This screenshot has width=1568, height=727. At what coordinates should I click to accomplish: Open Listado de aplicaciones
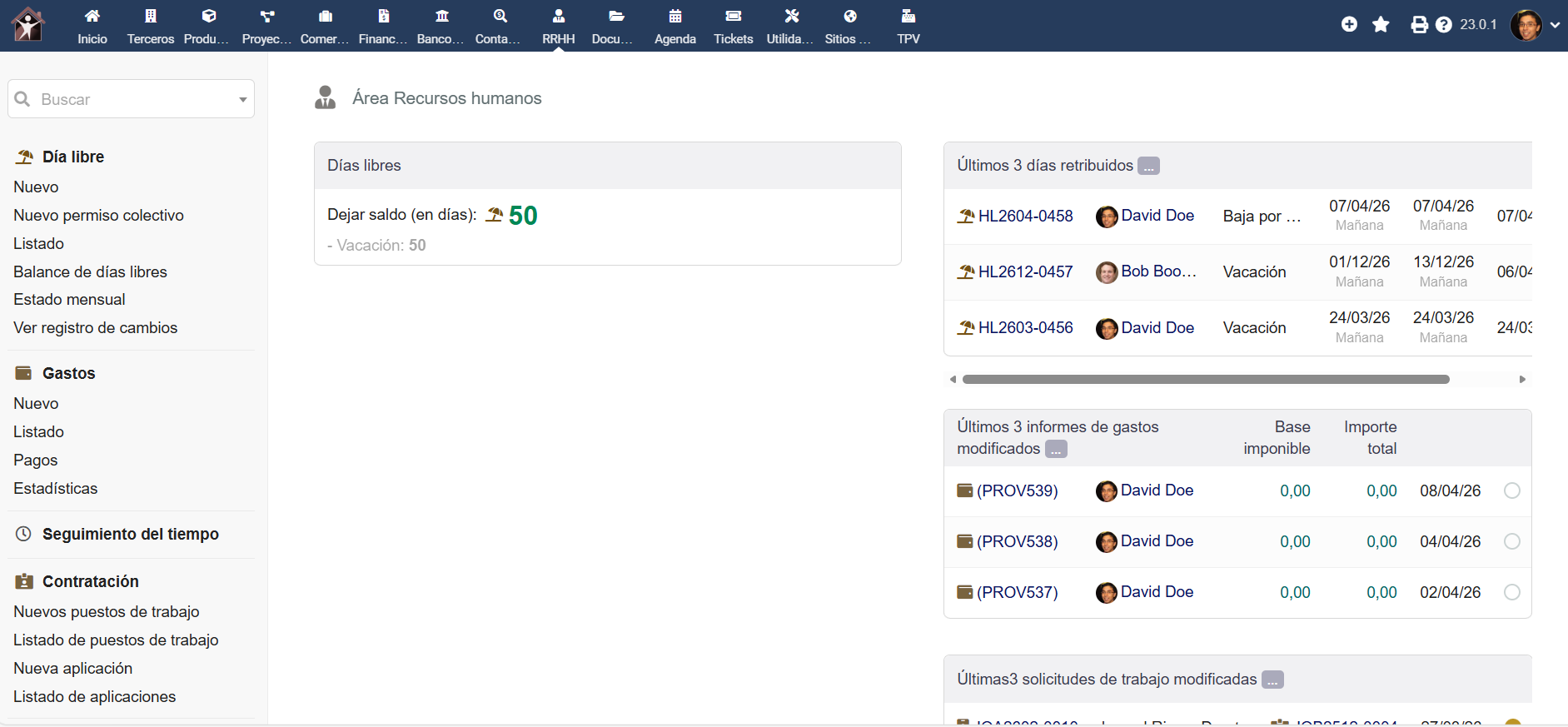point(94,696)
